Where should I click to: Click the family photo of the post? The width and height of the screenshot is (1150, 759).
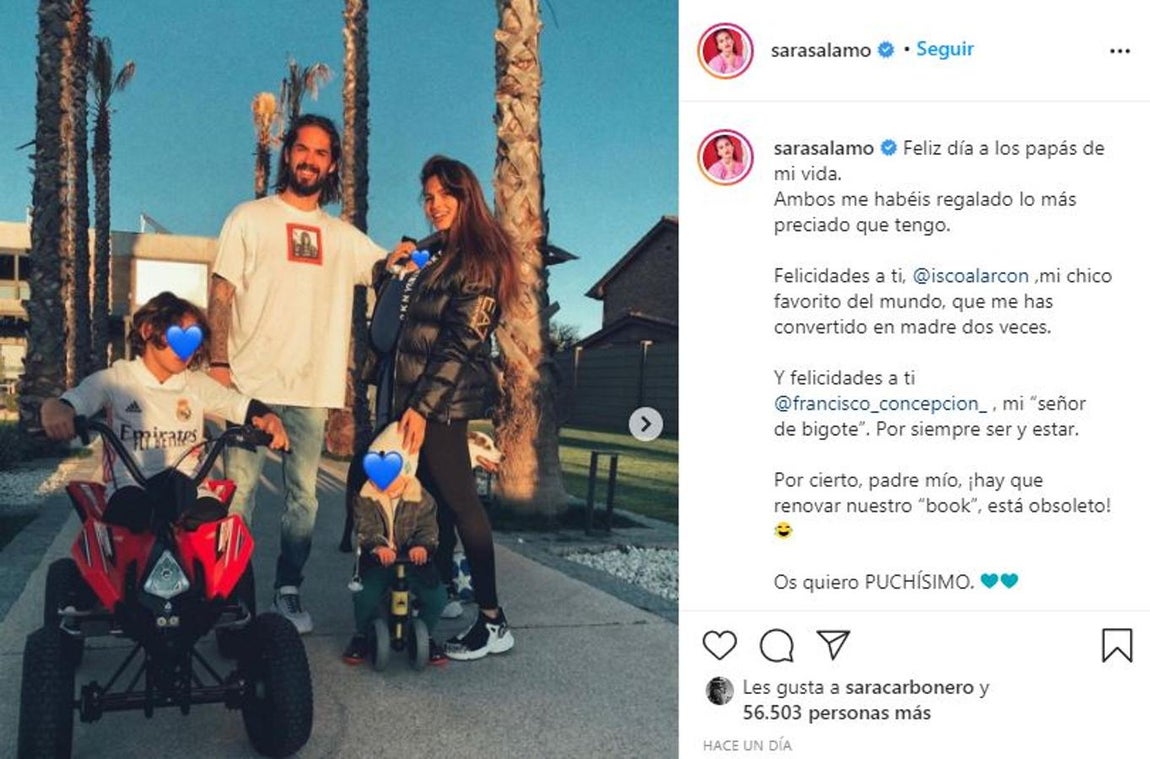point(339,379)
